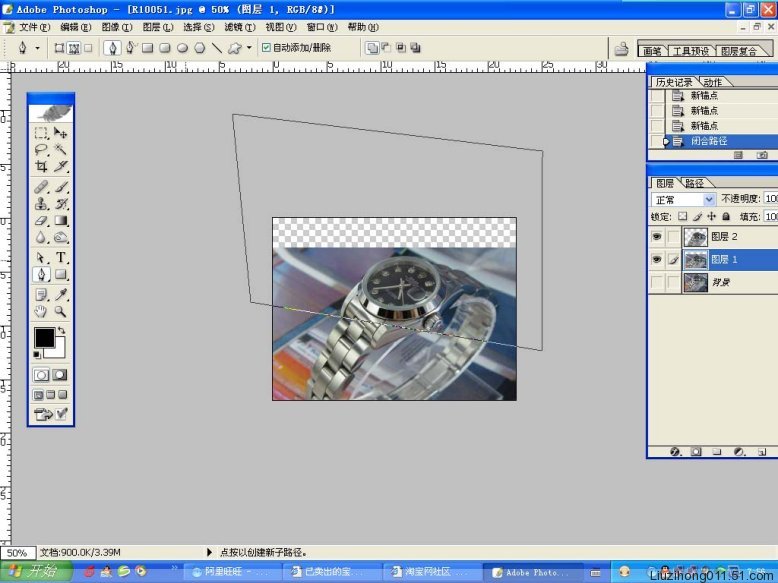Toggle 自动添加/删除 checkbox
The height and width of the screenshot is (583, 778).
(266, 48)
